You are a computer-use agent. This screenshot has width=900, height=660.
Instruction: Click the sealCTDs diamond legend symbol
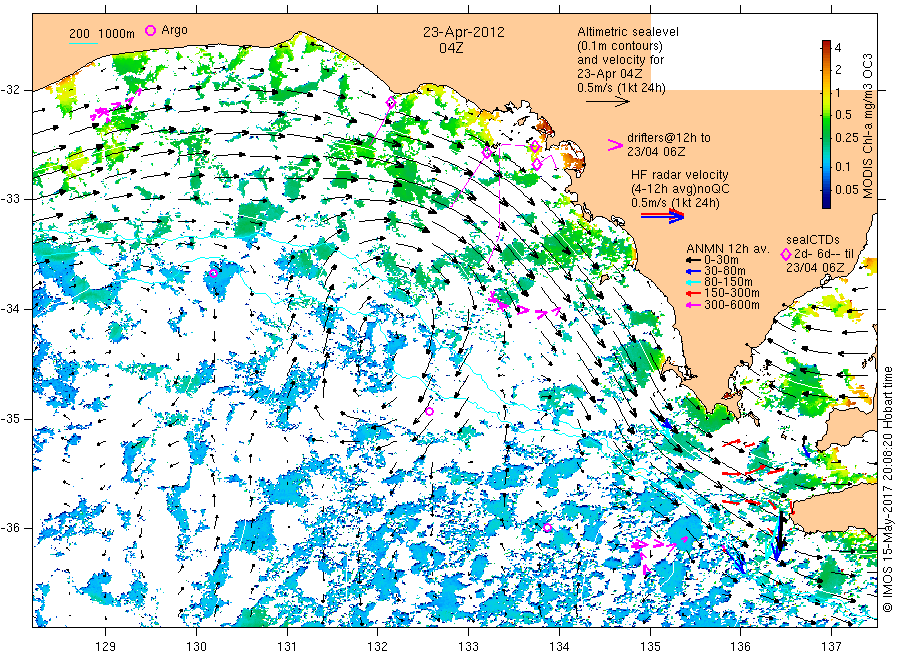(786, 254)
